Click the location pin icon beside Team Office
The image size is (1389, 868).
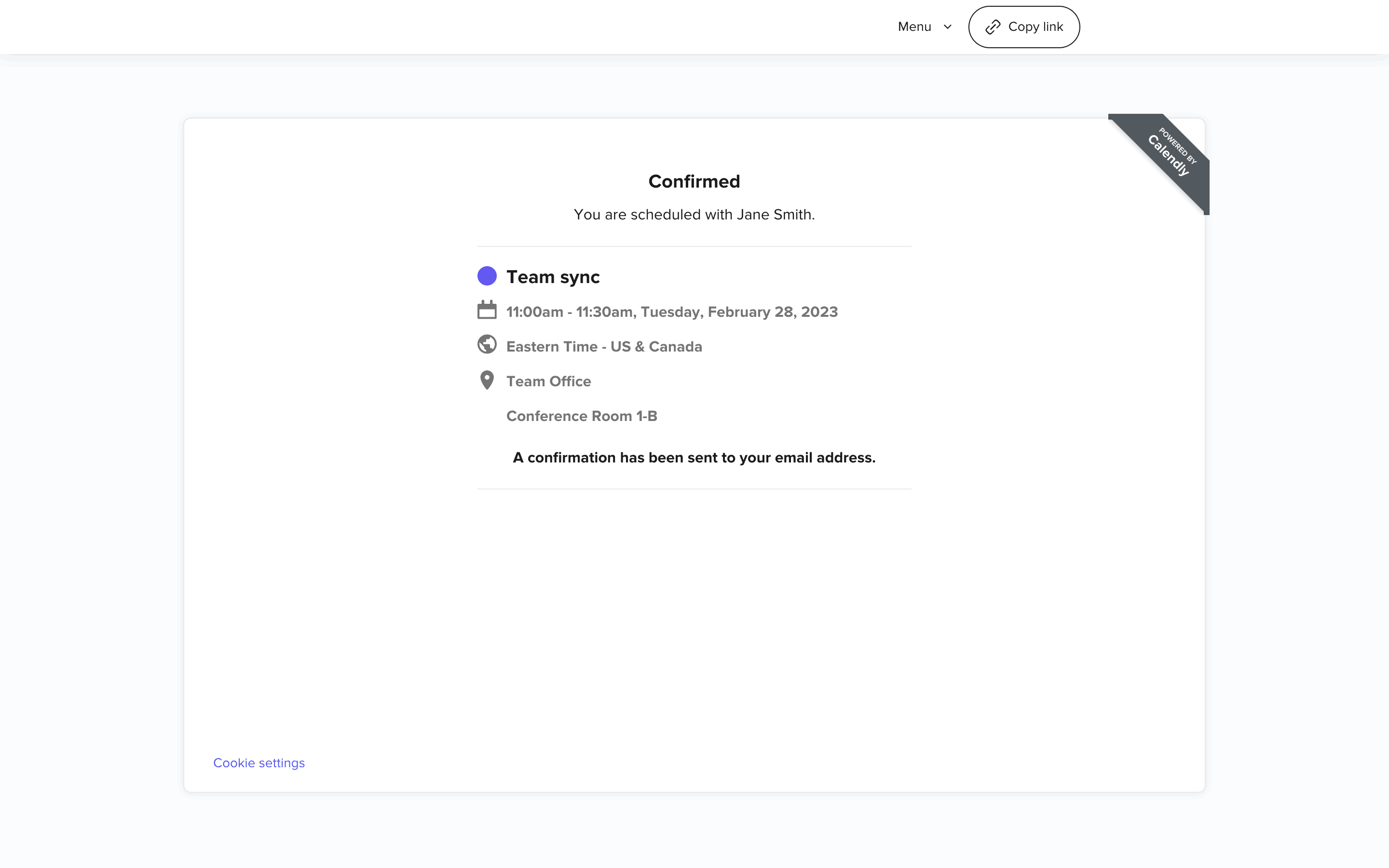487,380
